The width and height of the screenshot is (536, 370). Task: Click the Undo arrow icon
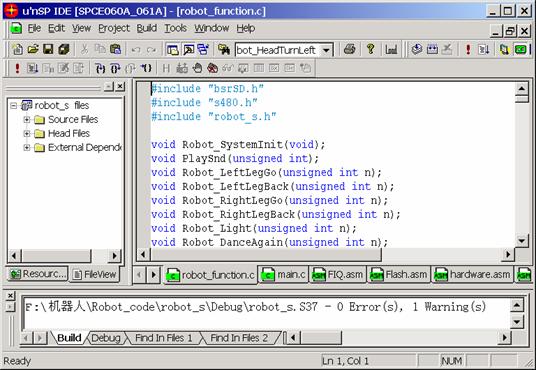tap(136, 50)
